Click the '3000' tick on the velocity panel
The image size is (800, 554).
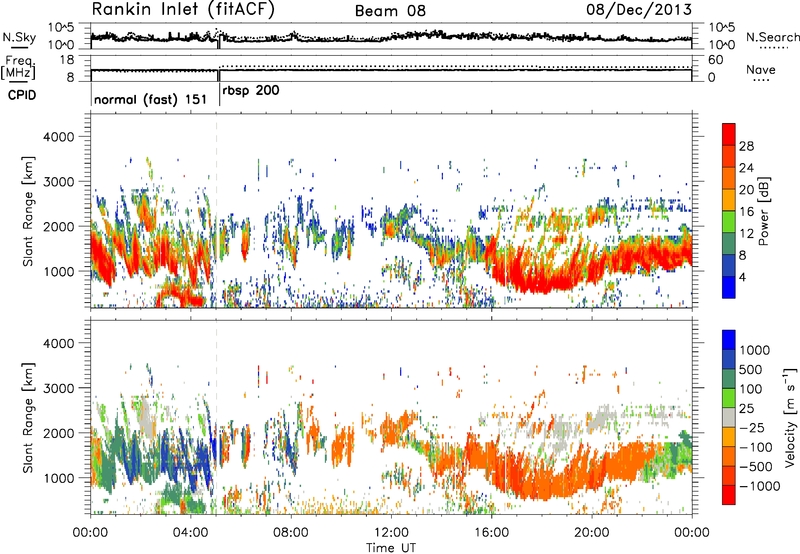(58, 388)
